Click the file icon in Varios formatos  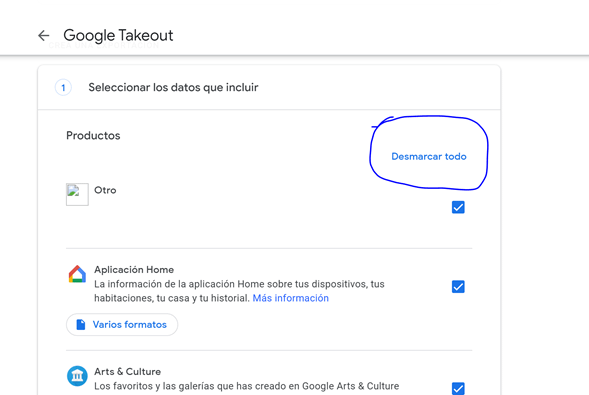click(x=81, y=324)
